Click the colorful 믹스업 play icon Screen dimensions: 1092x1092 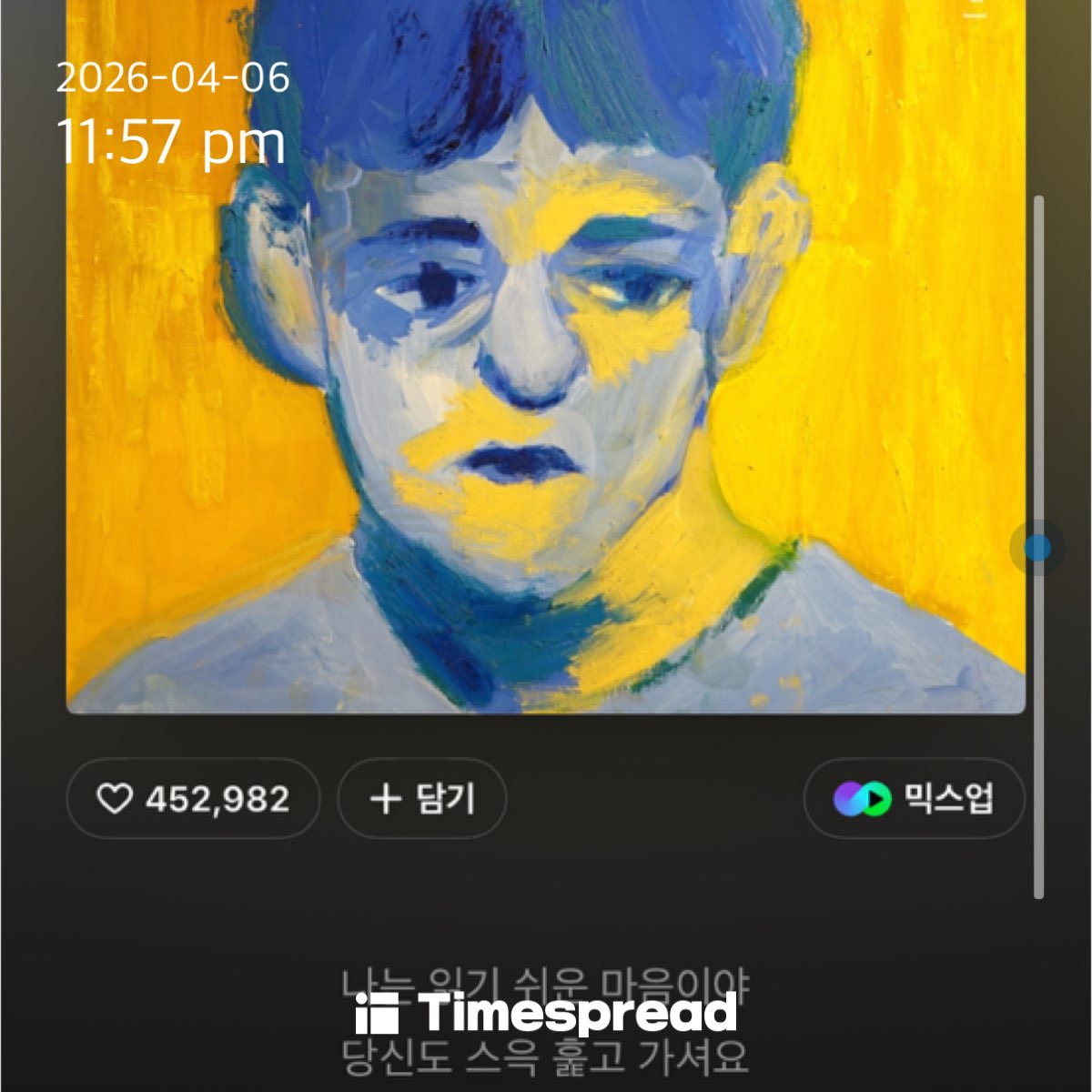click(862, 799)
